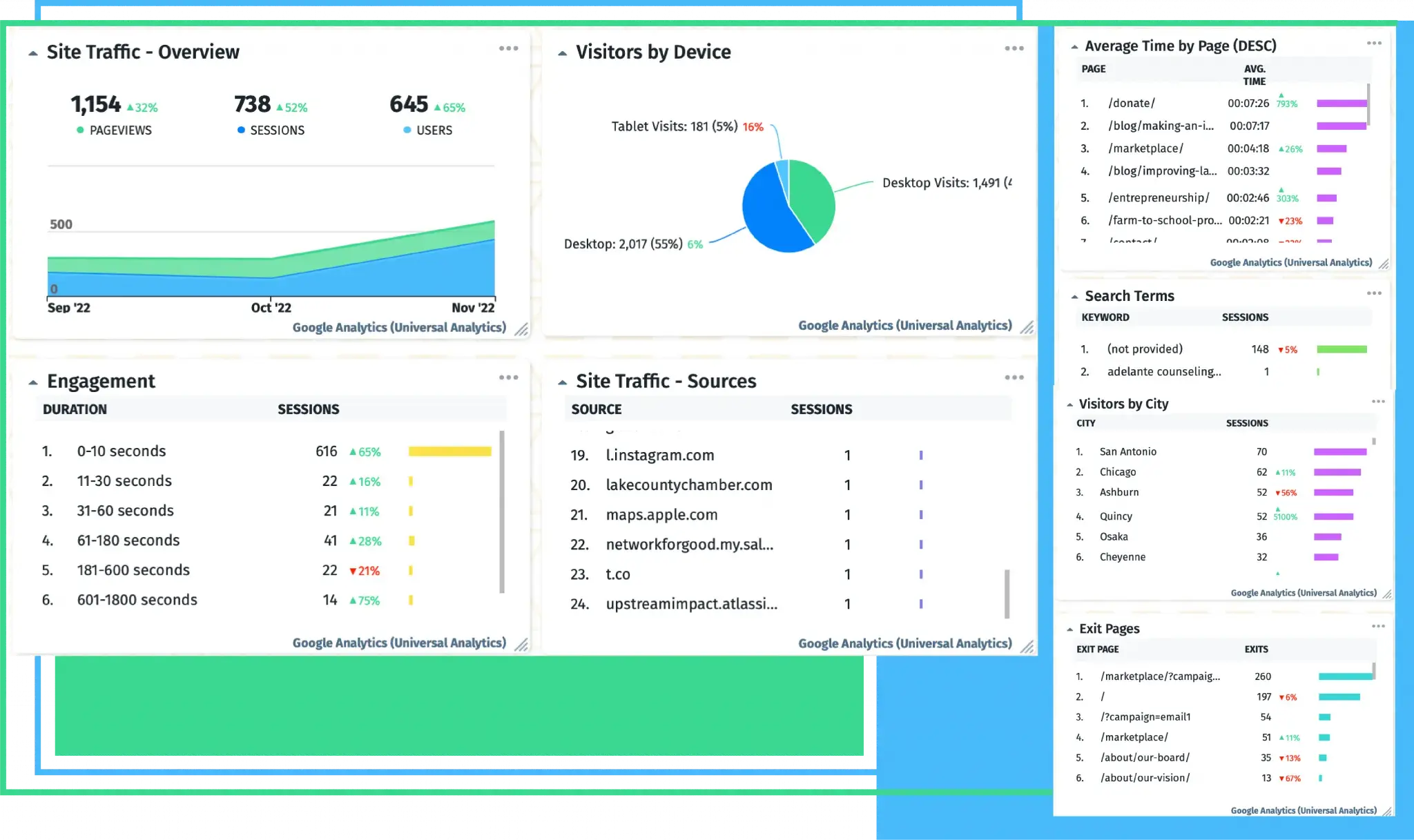The width and height of the screenshot is (1414, 840).
Task: Click the Engagement table vertical scrollbar
Action: click(502, 511)
